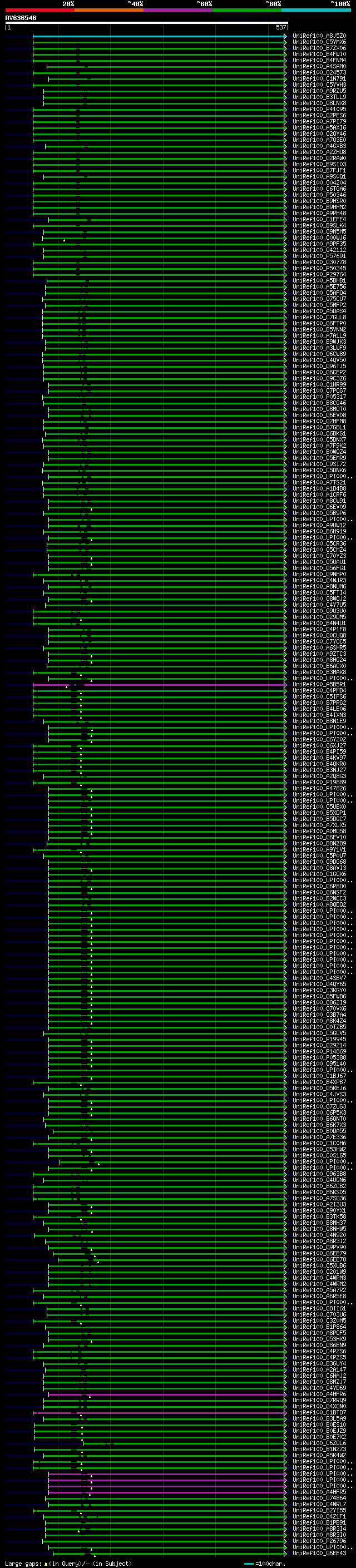The height and width of the screenshot is (1568, 356).
Task: Open UniRef100_Q53HK9 entry
Action: (x=319, y=1339)
